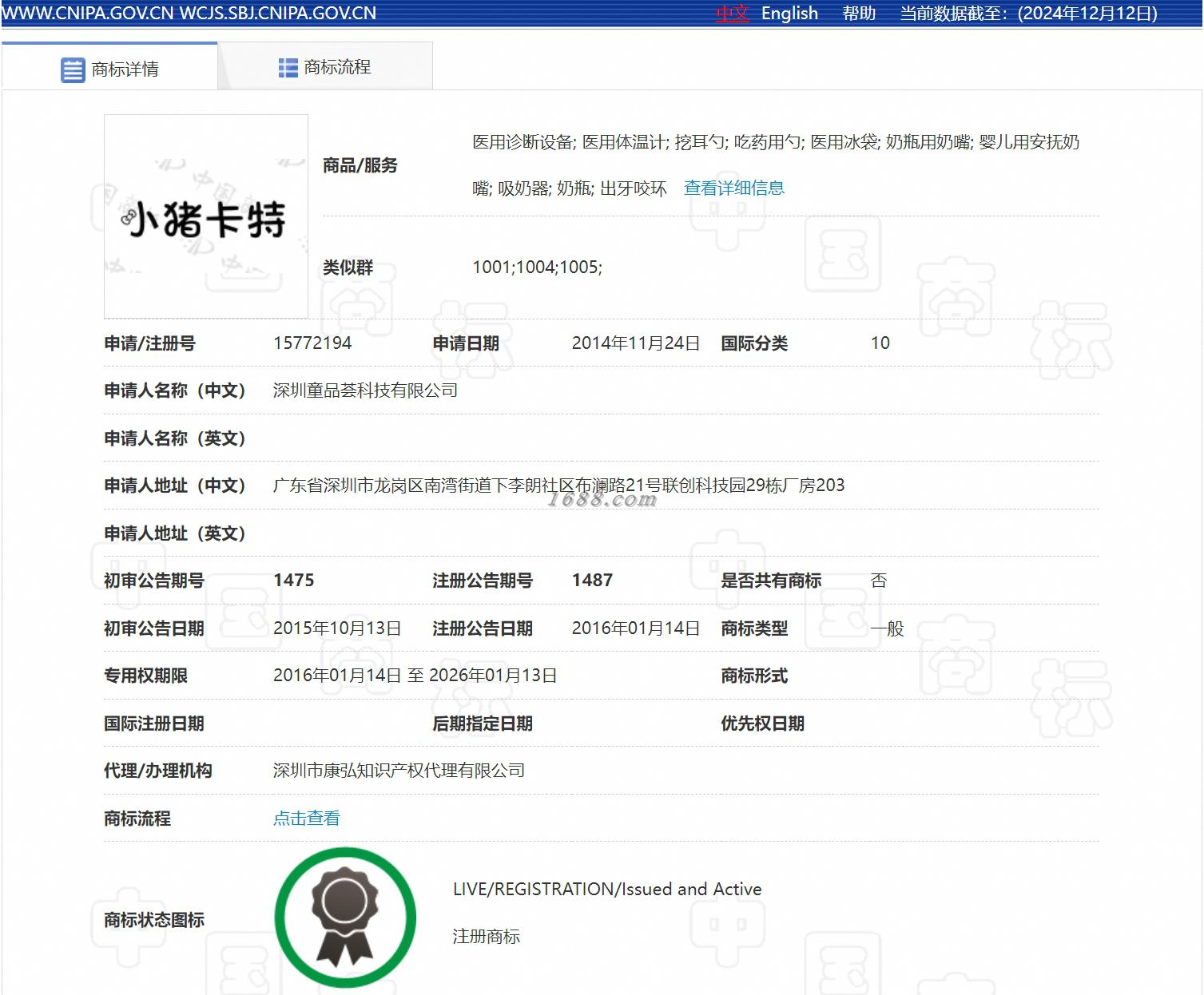The width and height of the screenshot is (1204, 995).
Task: Select the LIVE/REGISTRATION/Issued and Active status text
Action: coord(607,889)
